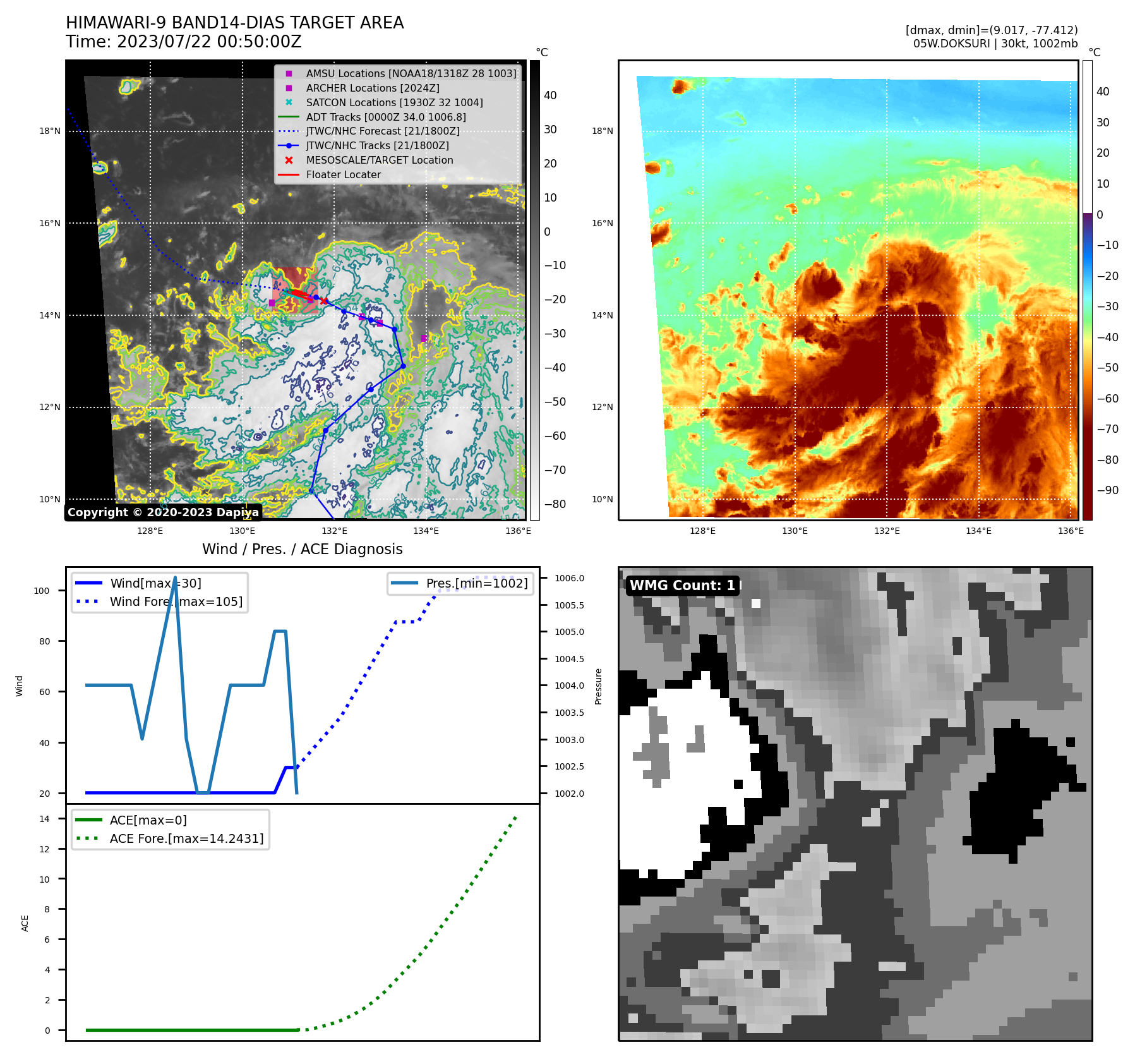Click the Wind[max=30] legend label
The image size is (1135, 1064).
coord(156,583)
